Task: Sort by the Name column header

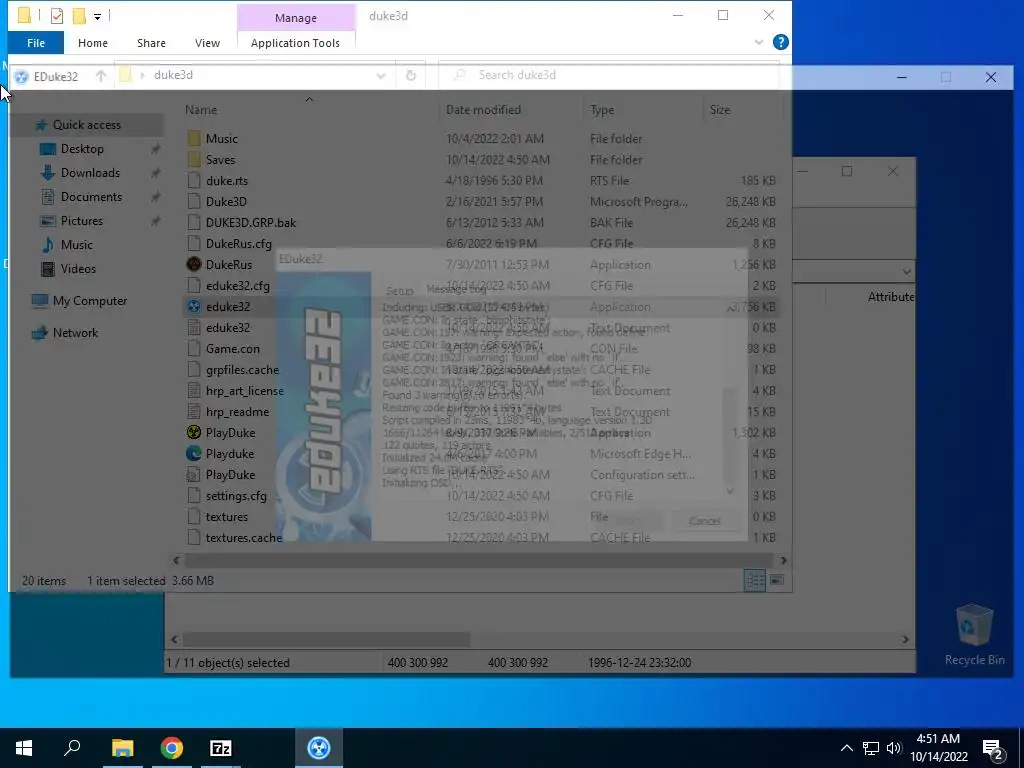Action: tap(200, 110)
